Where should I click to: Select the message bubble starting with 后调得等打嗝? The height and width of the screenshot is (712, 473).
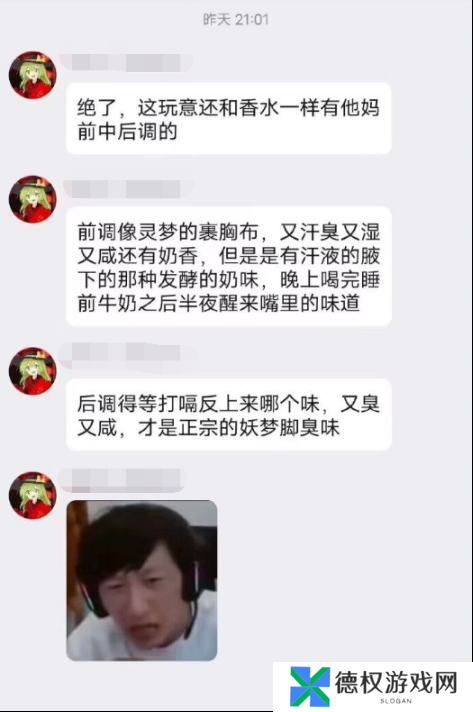(x=229, y=415)
